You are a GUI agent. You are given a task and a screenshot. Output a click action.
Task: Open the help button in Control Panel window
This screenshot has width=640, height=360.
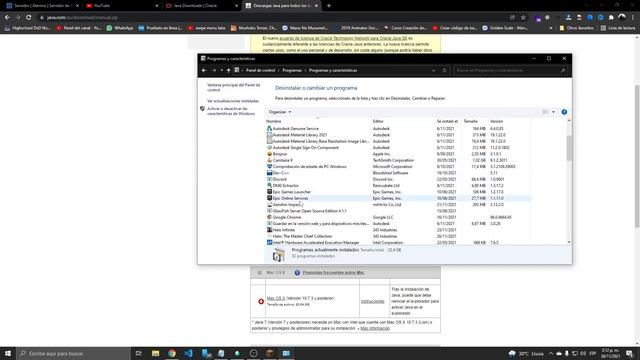(x=564, y=112)
